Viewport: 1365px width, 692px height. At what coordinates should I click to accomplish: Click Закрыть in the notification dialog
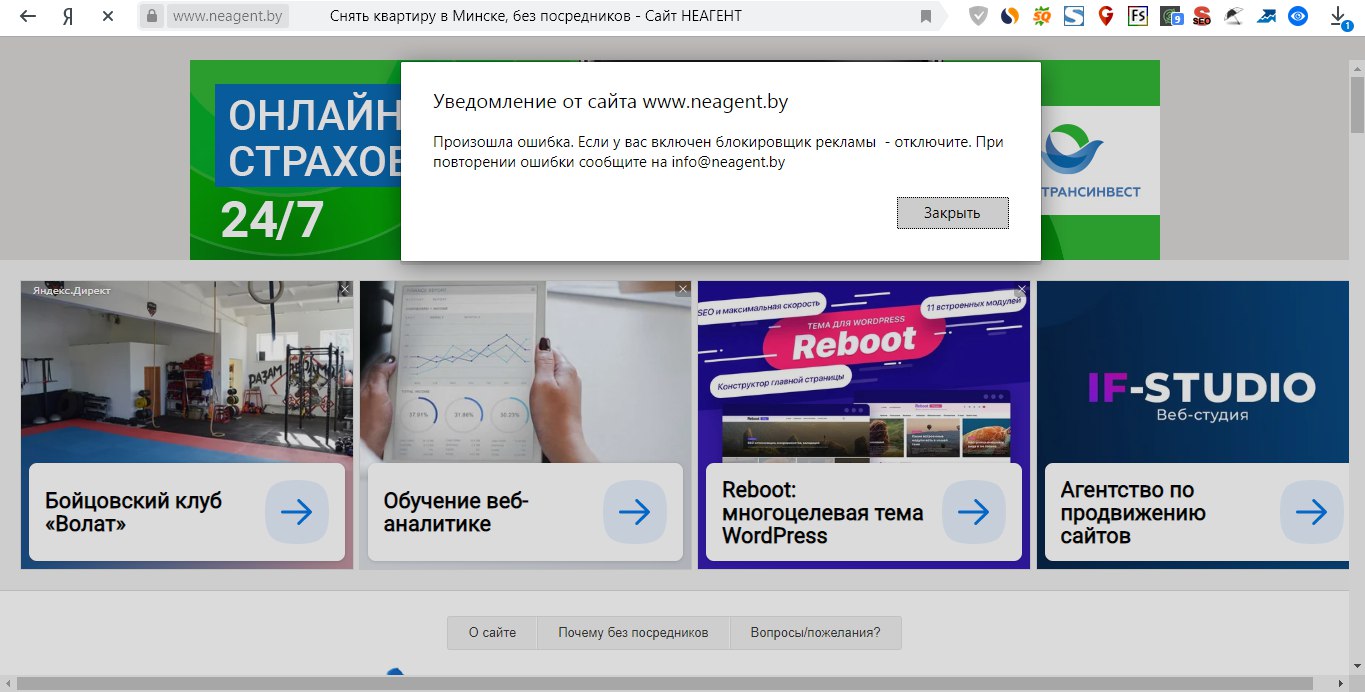(x=952, y=213)
